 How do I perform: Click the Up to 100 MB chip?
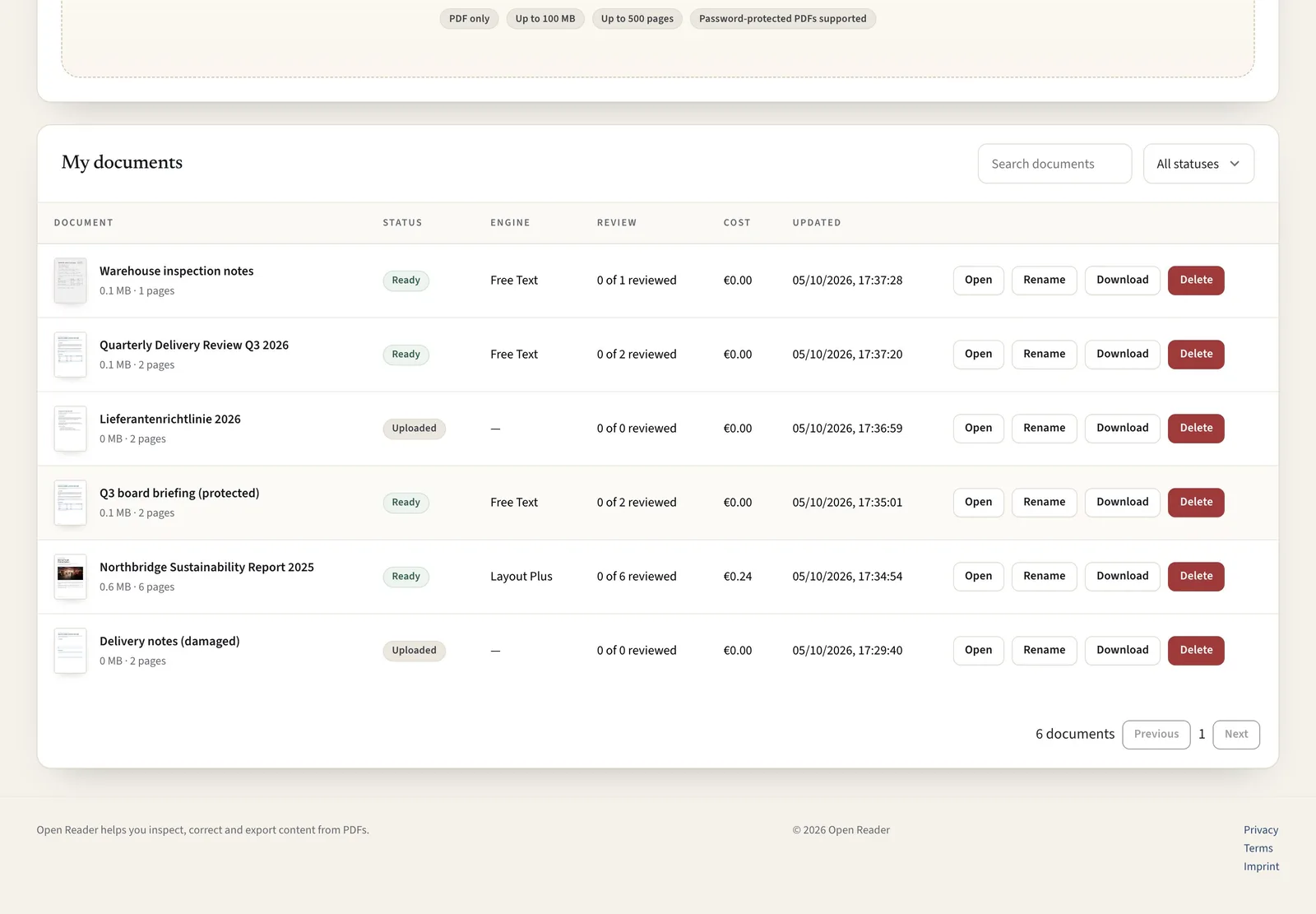(x=545, y=19)
